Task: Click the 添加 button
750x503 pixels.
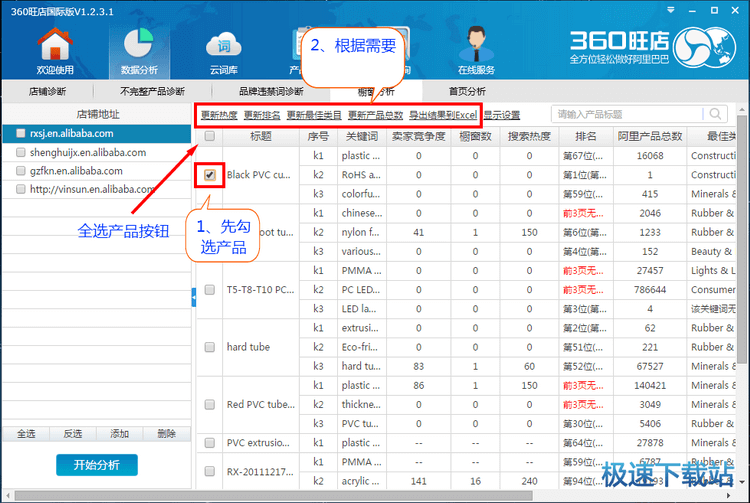Action: pyautogui.click(x=120, y=434)
